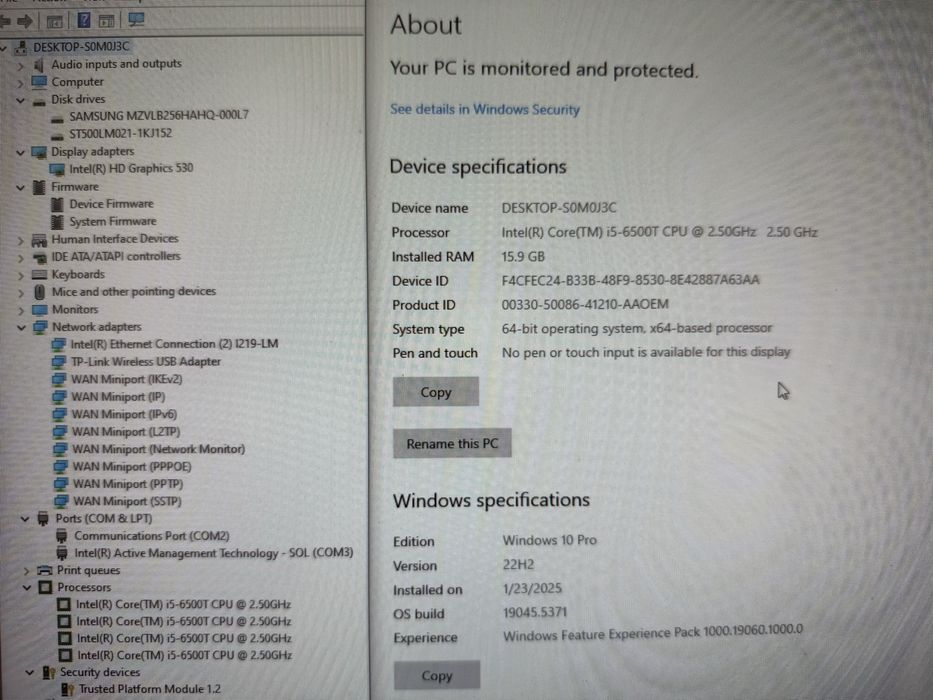
Task: Click the Installed on date 1/23/2025
Action: [533, 588]
